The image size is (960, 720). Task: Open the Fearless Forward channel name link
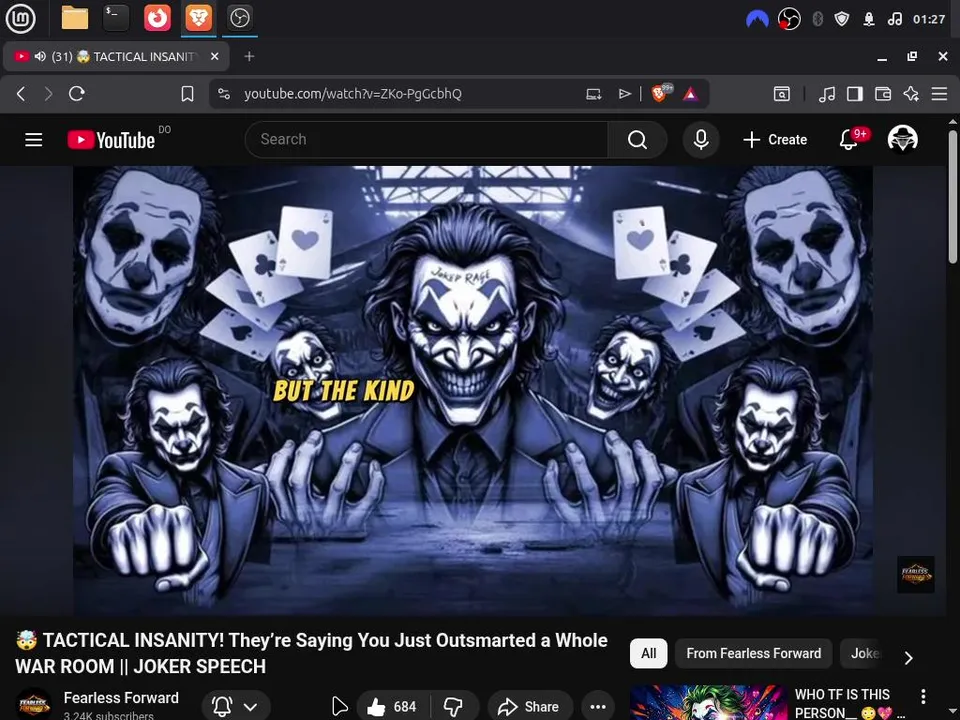point(121,697)
